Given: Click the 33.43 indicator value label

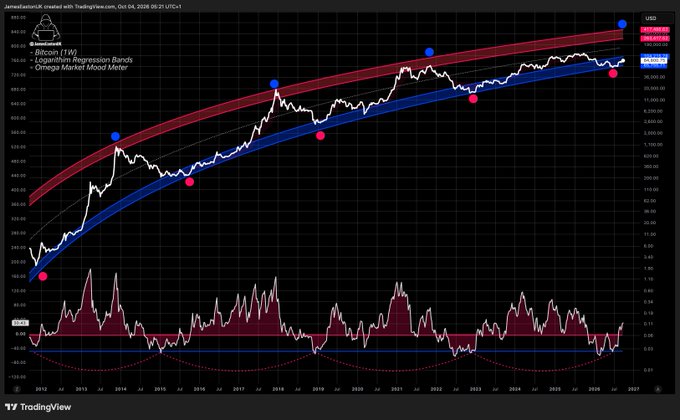Looking at the screenshot, I should (x=20, y=323).
